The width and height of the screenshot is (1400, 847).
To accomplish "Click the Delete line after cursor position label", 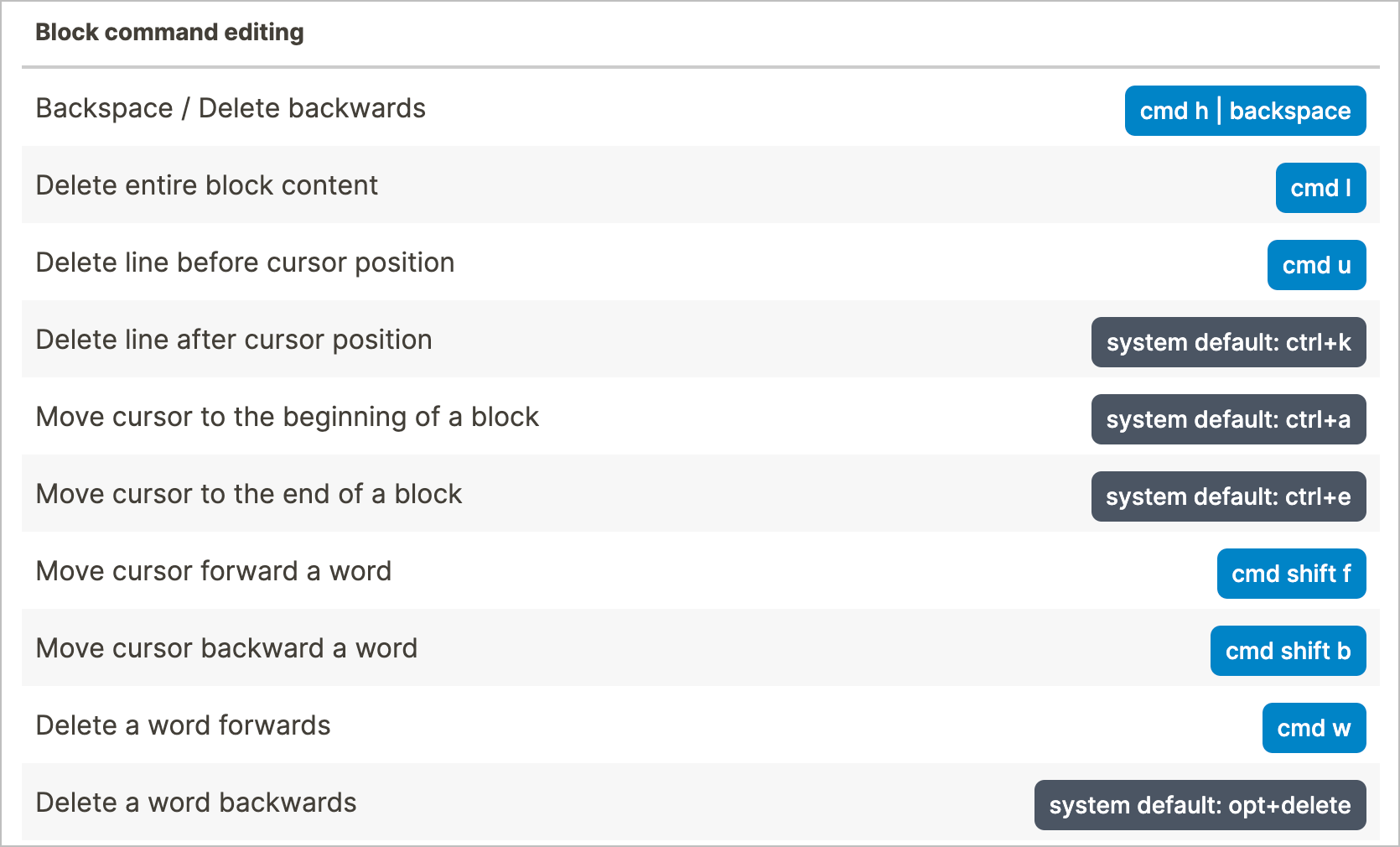I will tap(234, 340).
